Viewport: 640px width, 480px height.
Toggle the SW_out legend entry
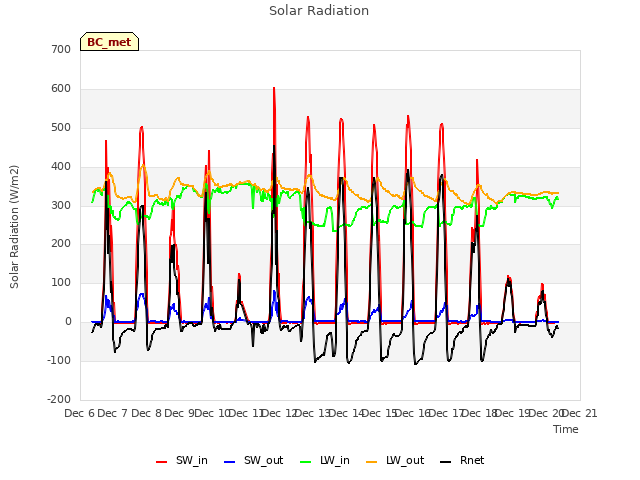click(x=253, y=460)
